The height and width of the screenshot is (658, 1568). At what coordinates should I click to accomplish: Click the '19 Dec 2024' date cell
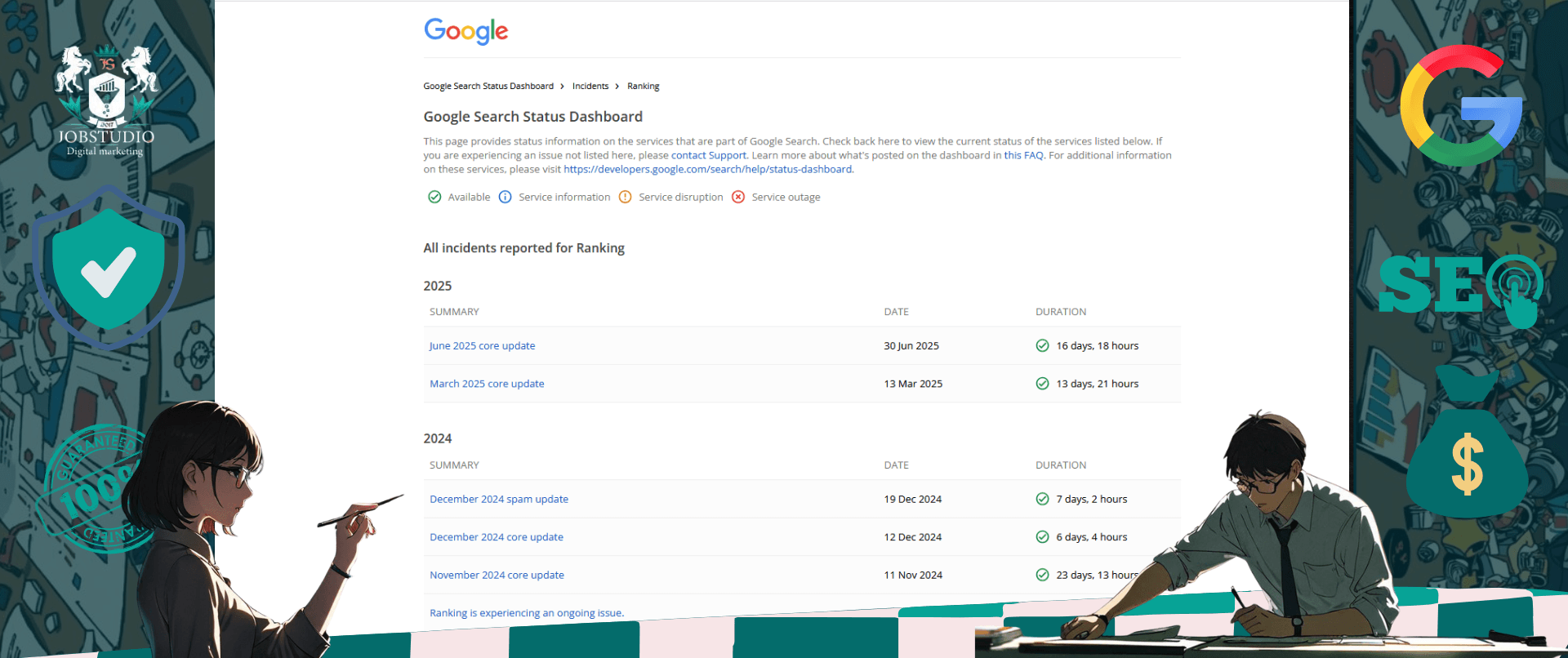(913, 500)
